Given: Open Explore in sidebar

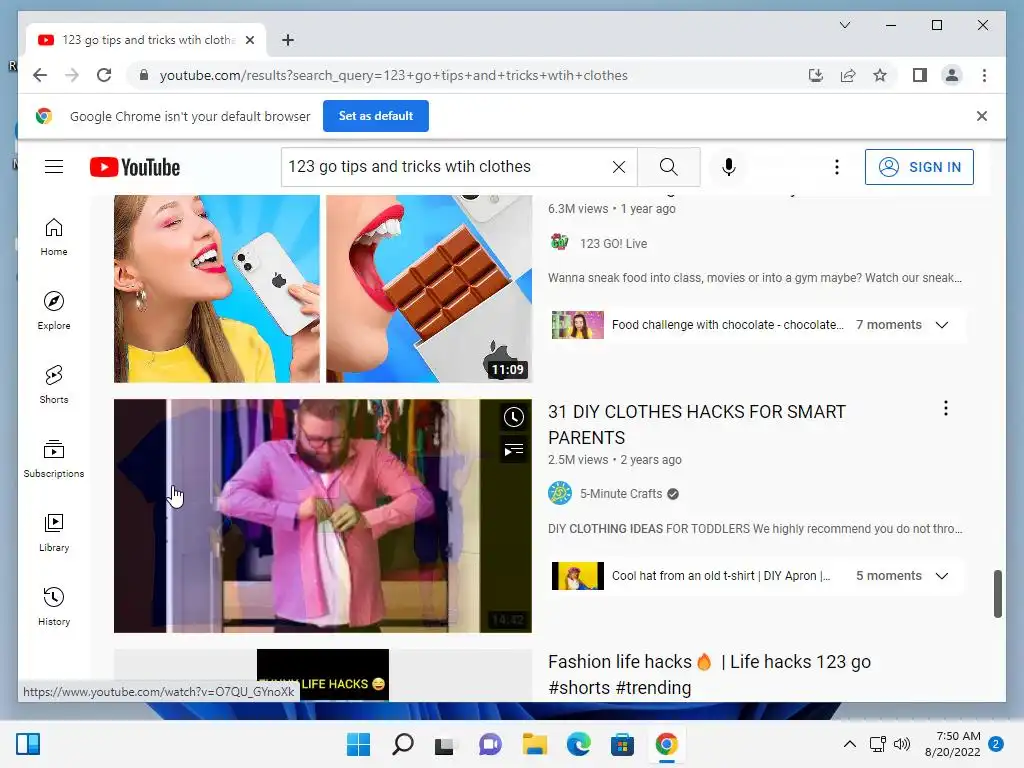Looking at the screenshot, I should coord(54,311).
